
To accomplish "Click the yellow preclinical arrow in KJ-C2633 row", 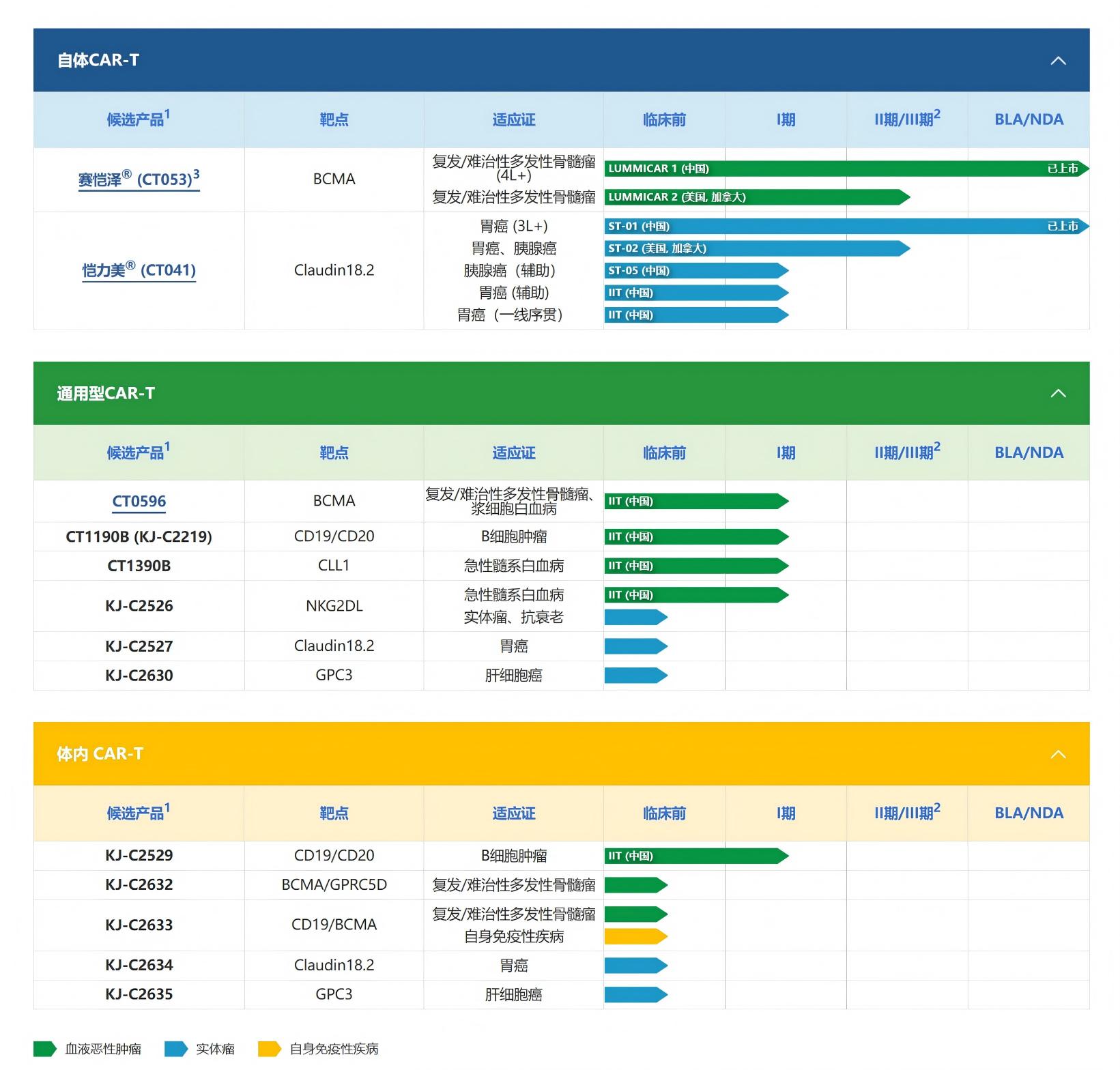I will [636, 936].
